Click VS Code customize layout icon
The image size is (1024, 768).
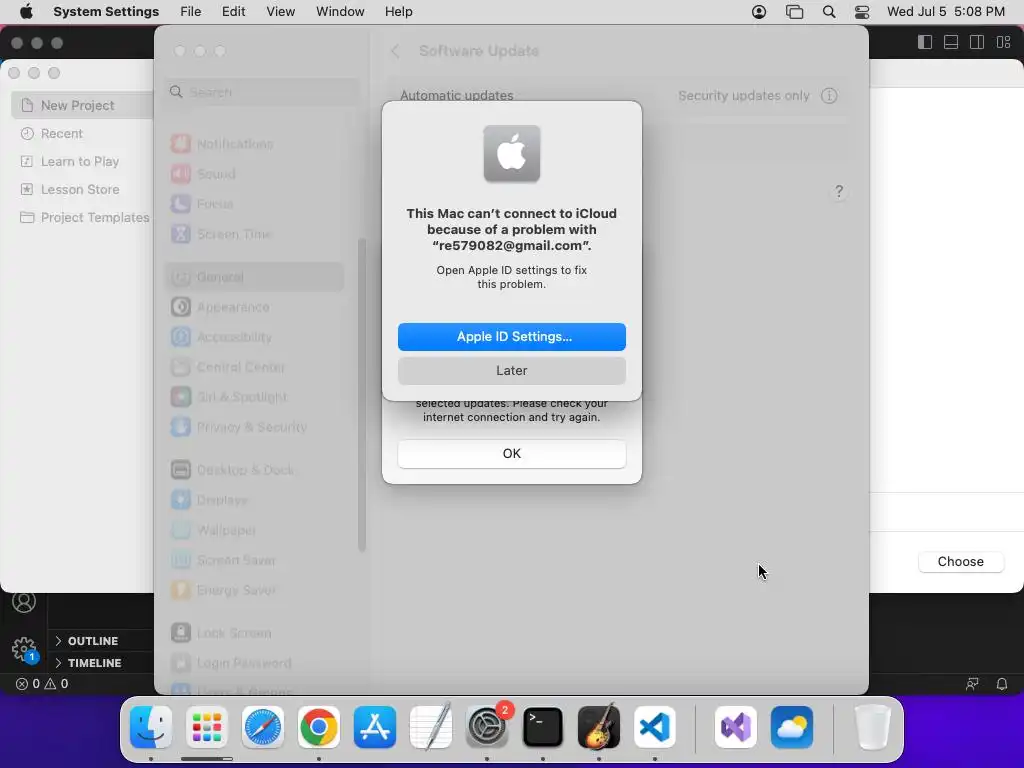point(1004,42)
